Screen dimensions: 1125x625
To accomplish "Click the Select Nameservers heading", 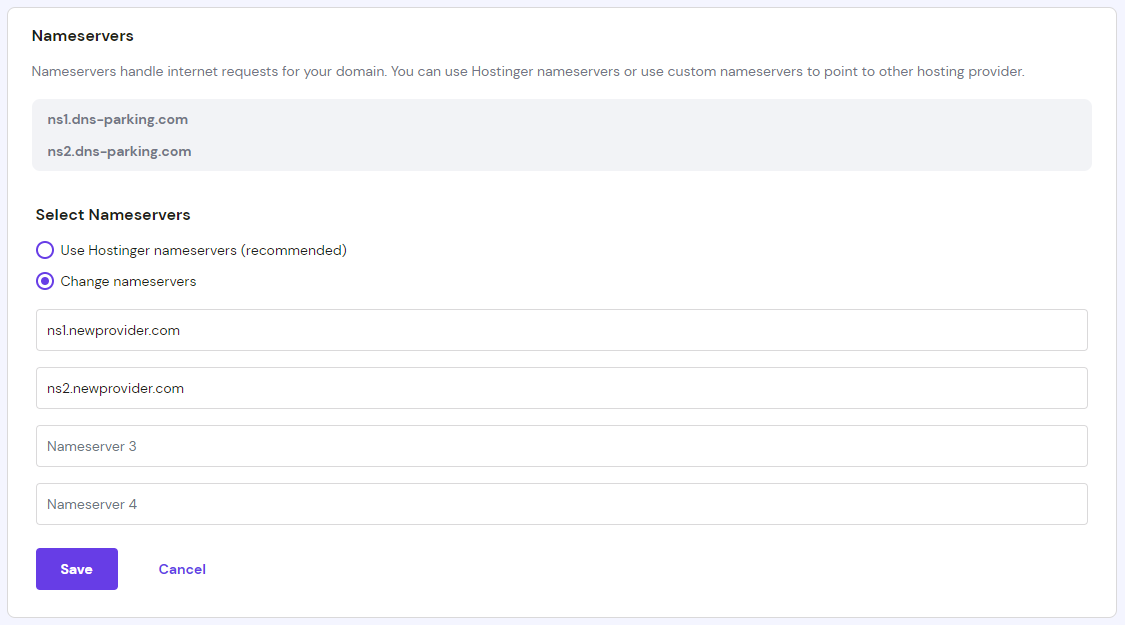I will (x=113, y=214).
